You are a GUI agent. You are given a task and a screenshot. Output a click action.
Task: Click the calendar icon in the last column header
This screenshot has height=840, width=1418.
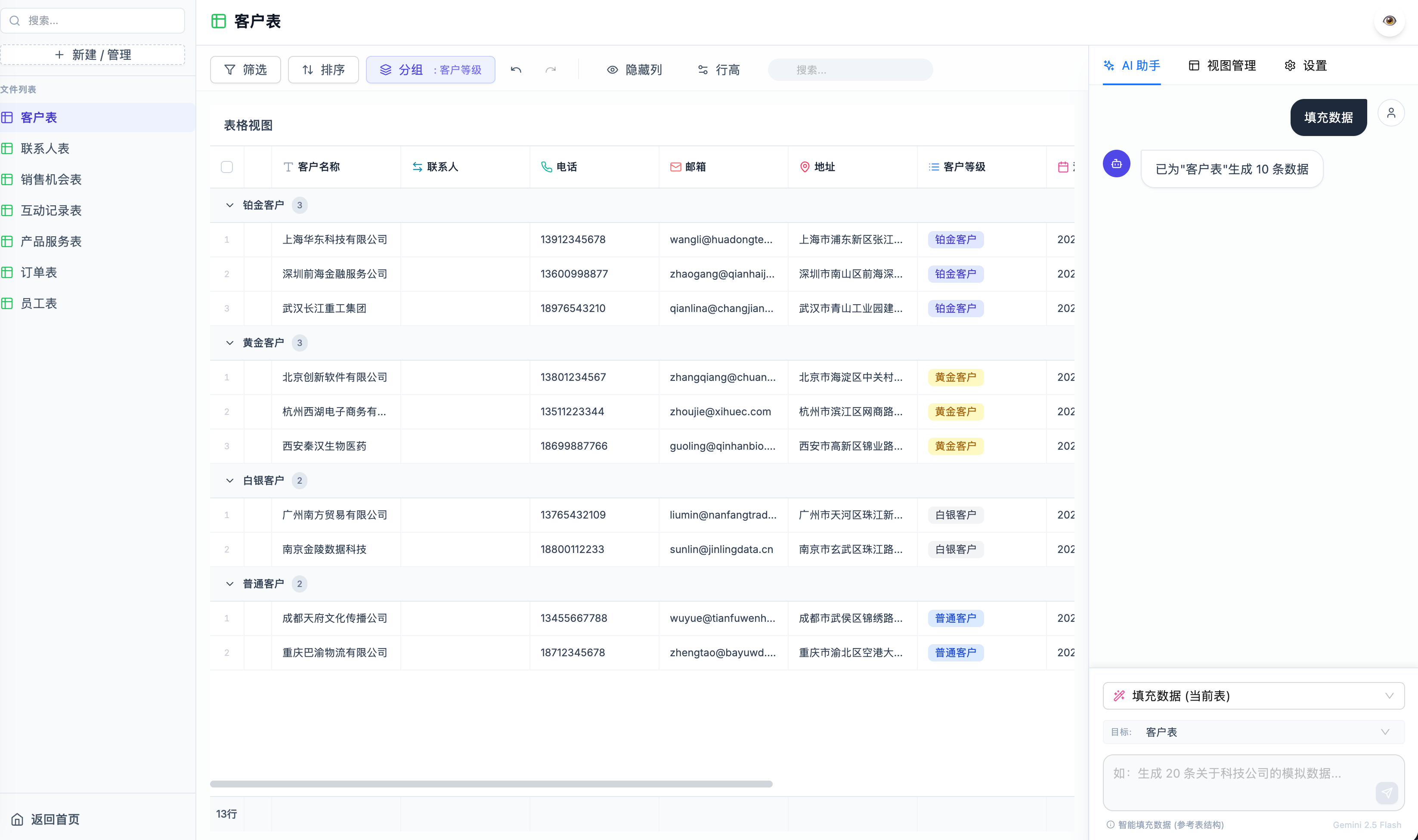coord(1062,167)
